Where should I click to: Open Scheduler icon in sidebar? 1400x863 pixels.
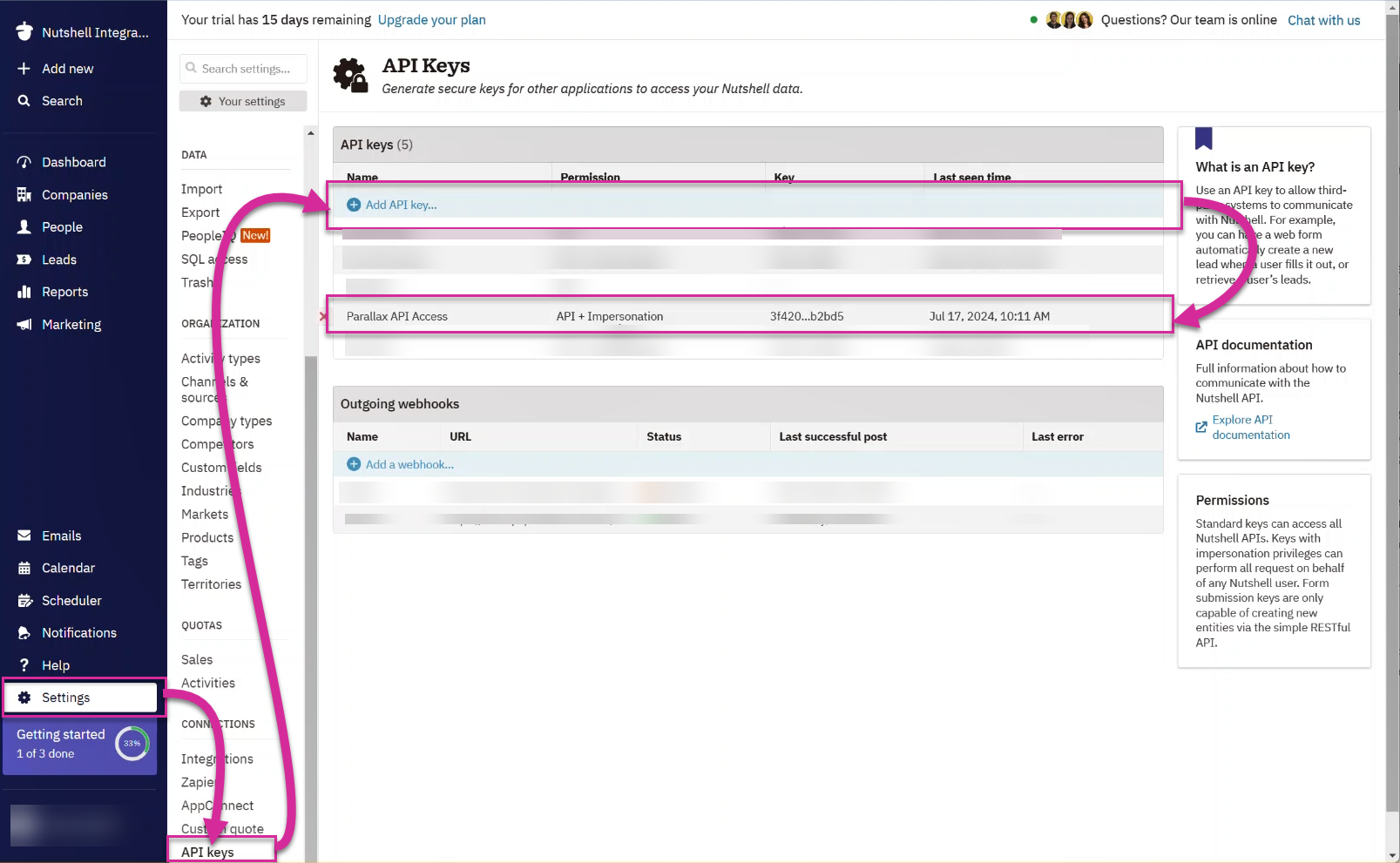(x=24, y=601)
